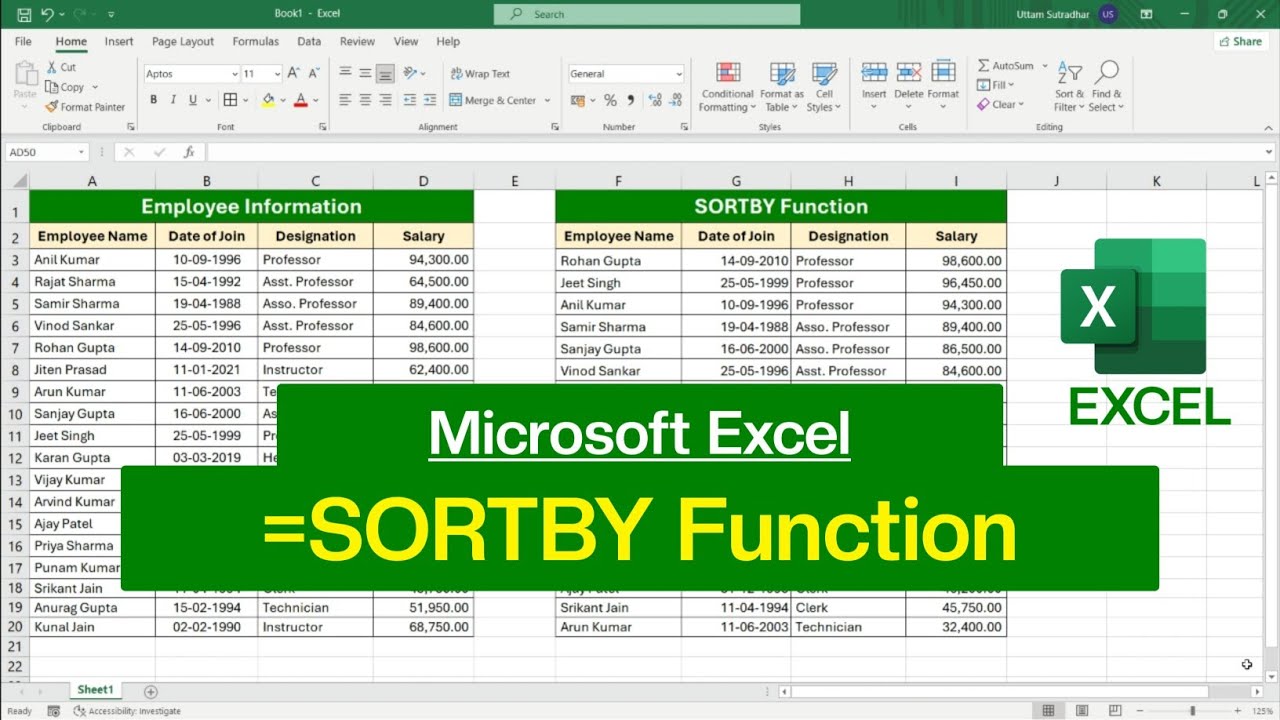Click the Delete cells icon
This screenshot has height=720, width=1280.
point(909,73)
